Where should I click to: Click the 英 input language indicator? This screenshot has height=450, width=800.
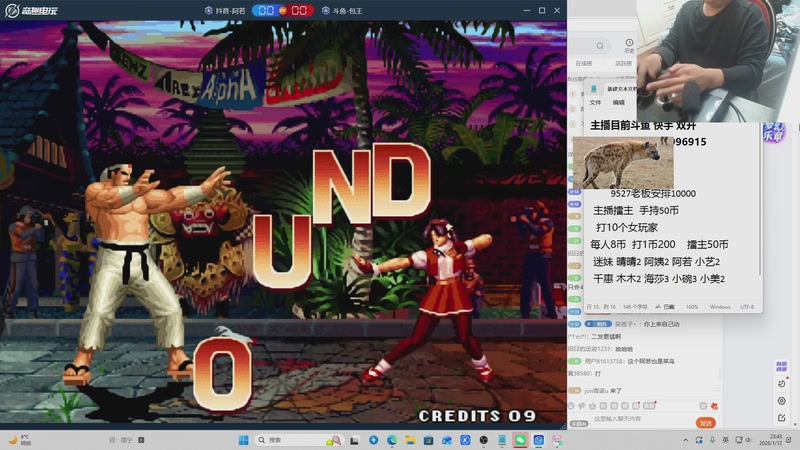(x=725, y=440)
